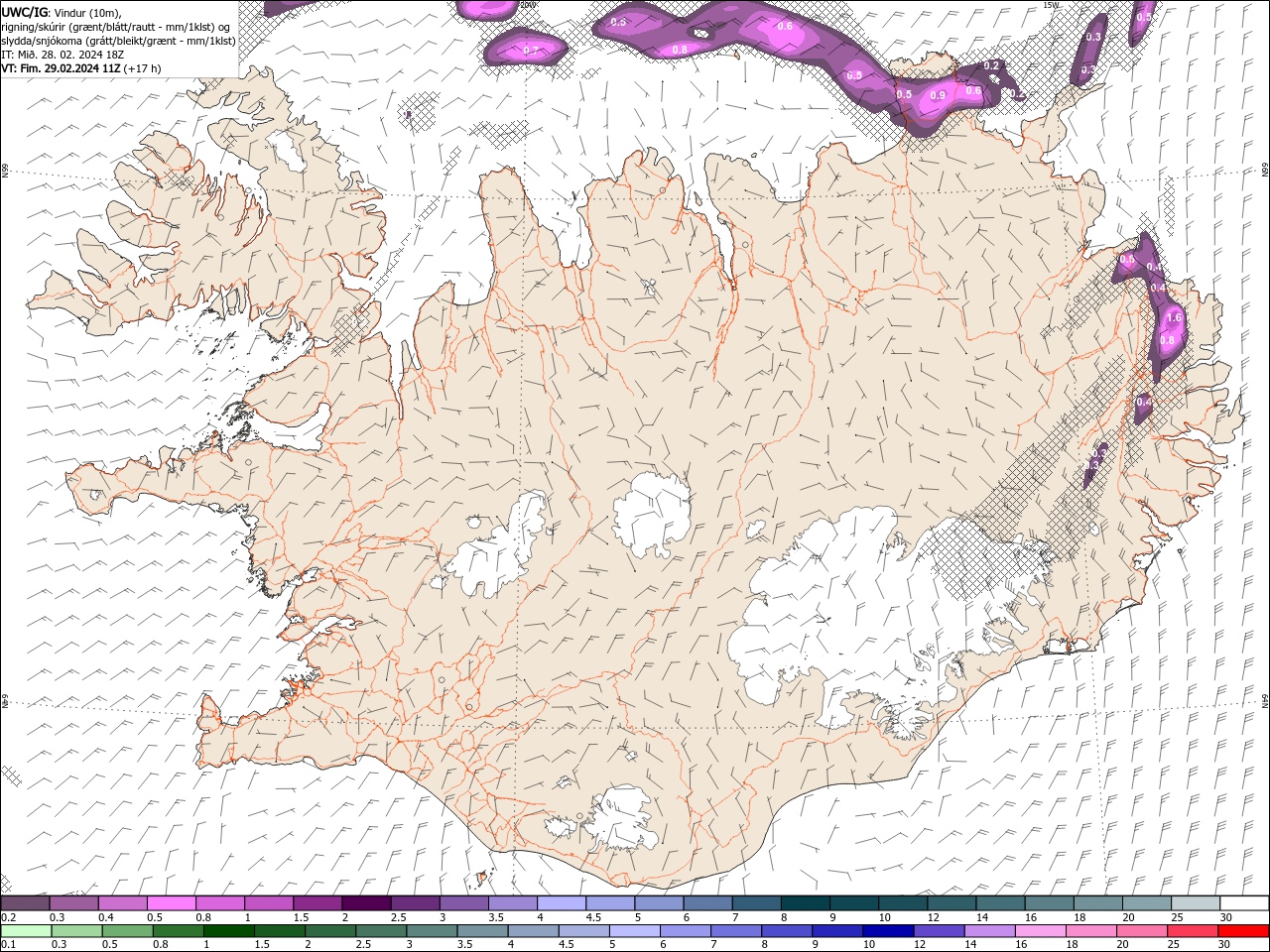Click snow scale swatch between 0.5 and 0.8

tap(171, 902)
